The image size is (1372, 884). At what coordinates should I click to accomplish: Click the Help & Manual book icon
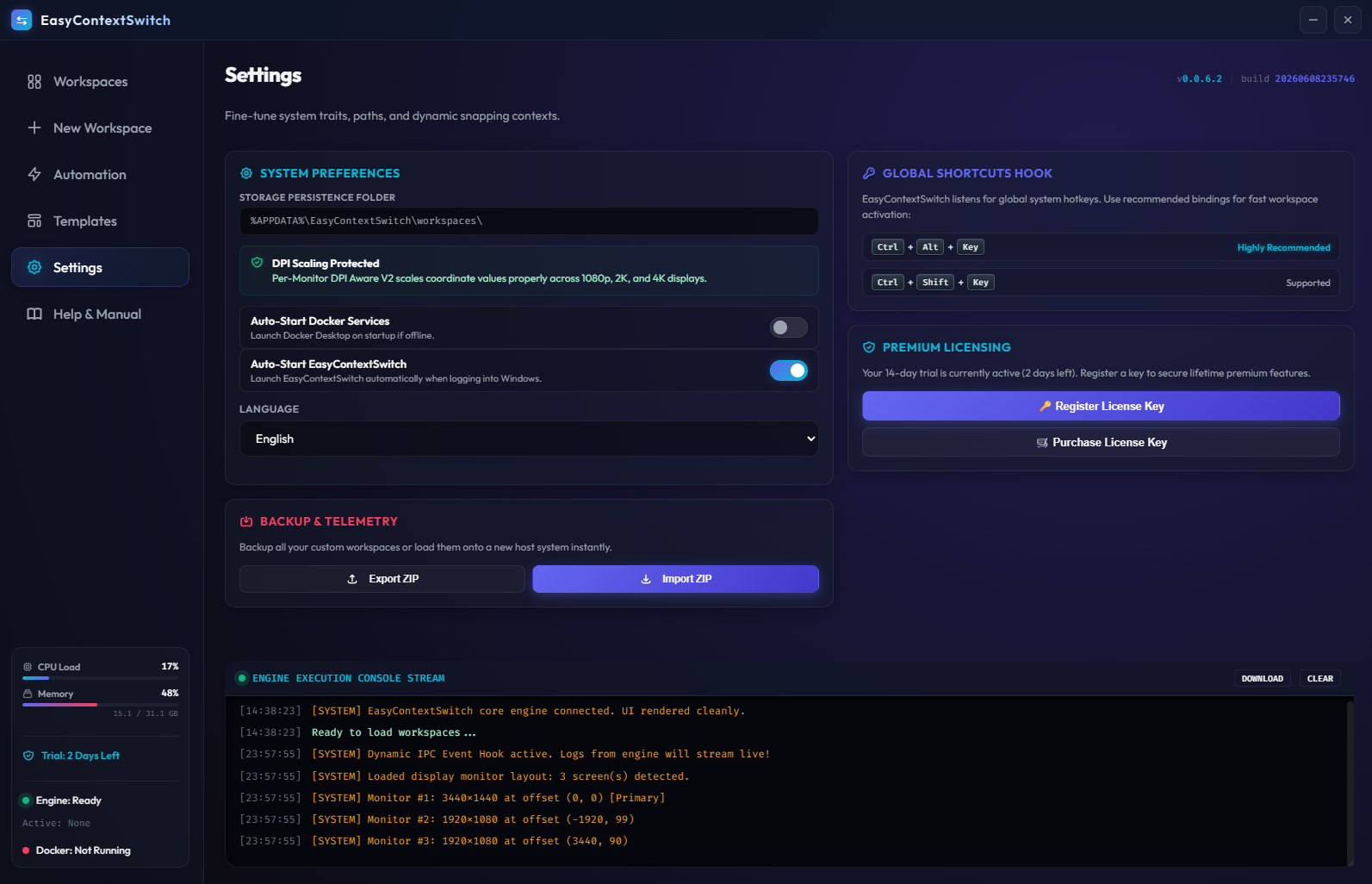coord(34,314)
